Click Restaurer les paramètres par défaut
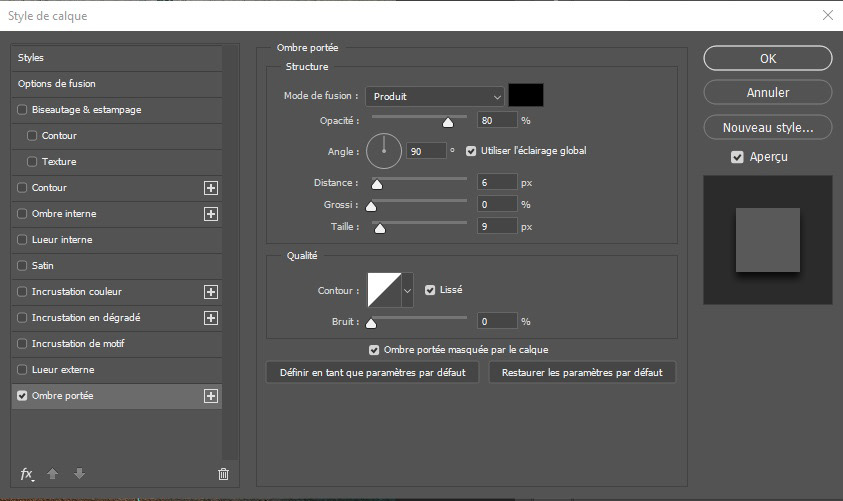Image resolution: width=843 pixels, height=501 pixels. coord(582,373)
